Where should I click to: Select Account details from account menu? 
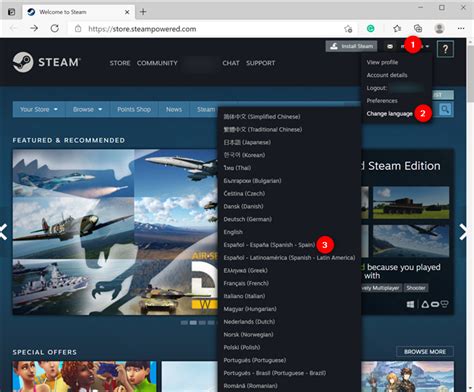pos(387,75)
